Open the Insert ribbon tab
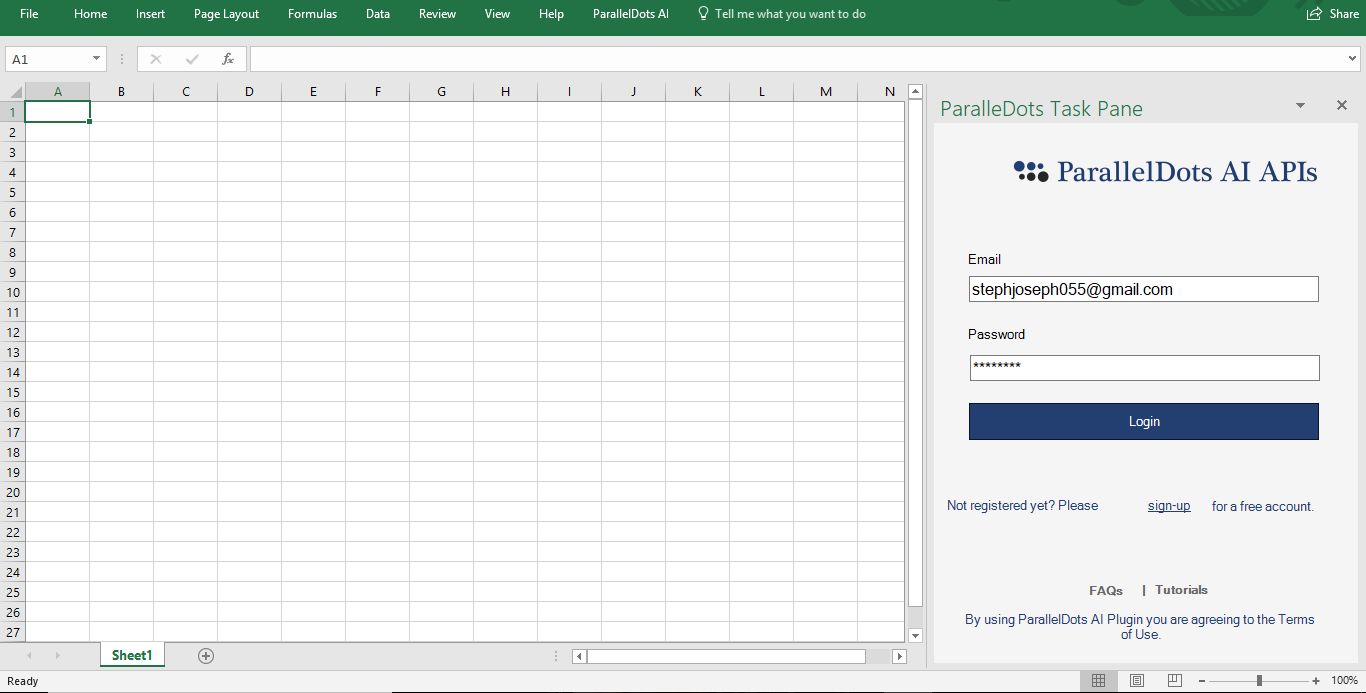This screenshot has height=693, width=1366. pyautogui.click(x=151, y=14)
